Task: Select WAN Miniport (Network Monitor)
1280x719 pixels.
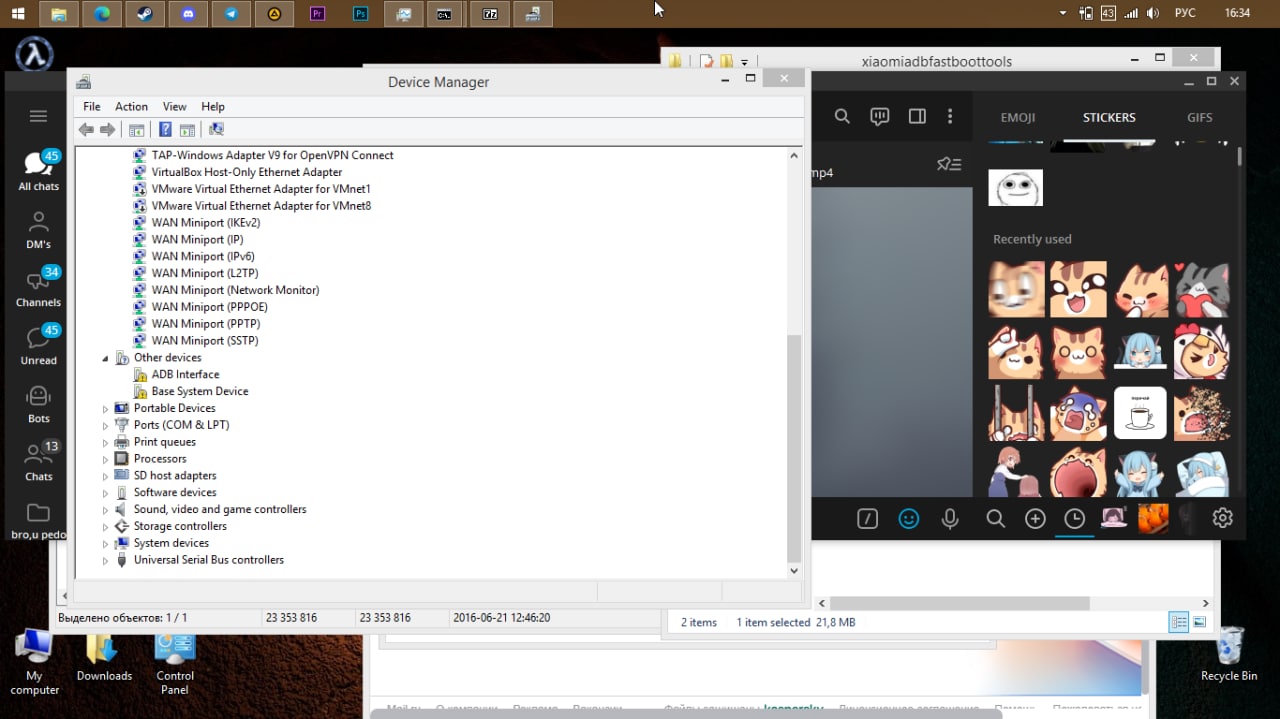Action: (235, 290)
